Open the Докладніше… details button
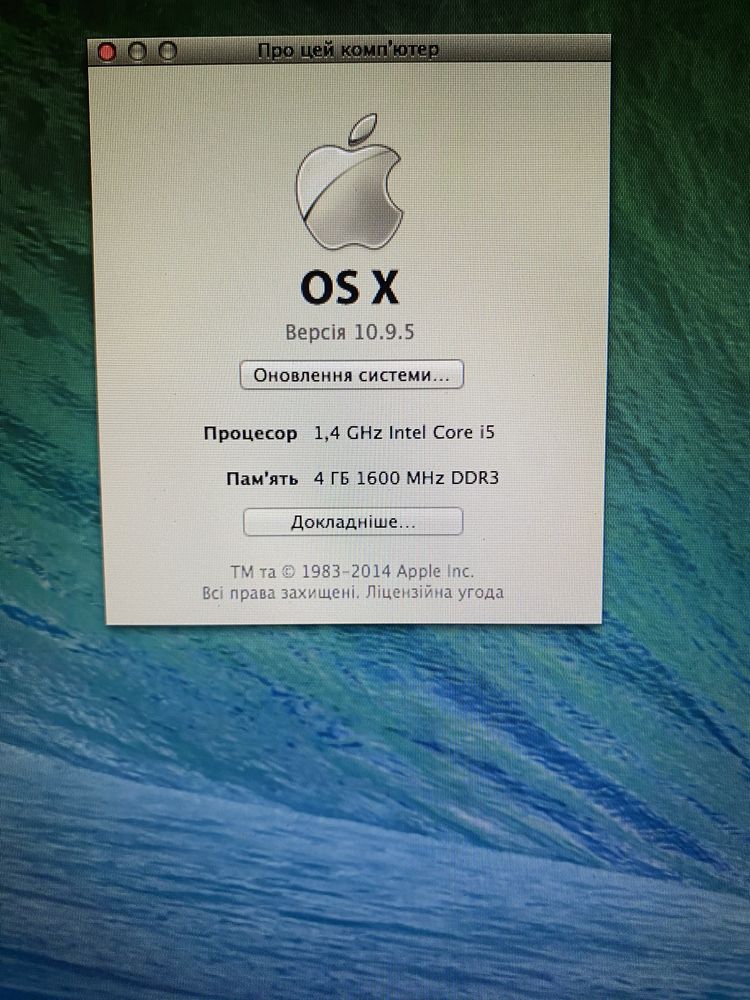This screenshot has width=750, height=1000. coord(353,522)
